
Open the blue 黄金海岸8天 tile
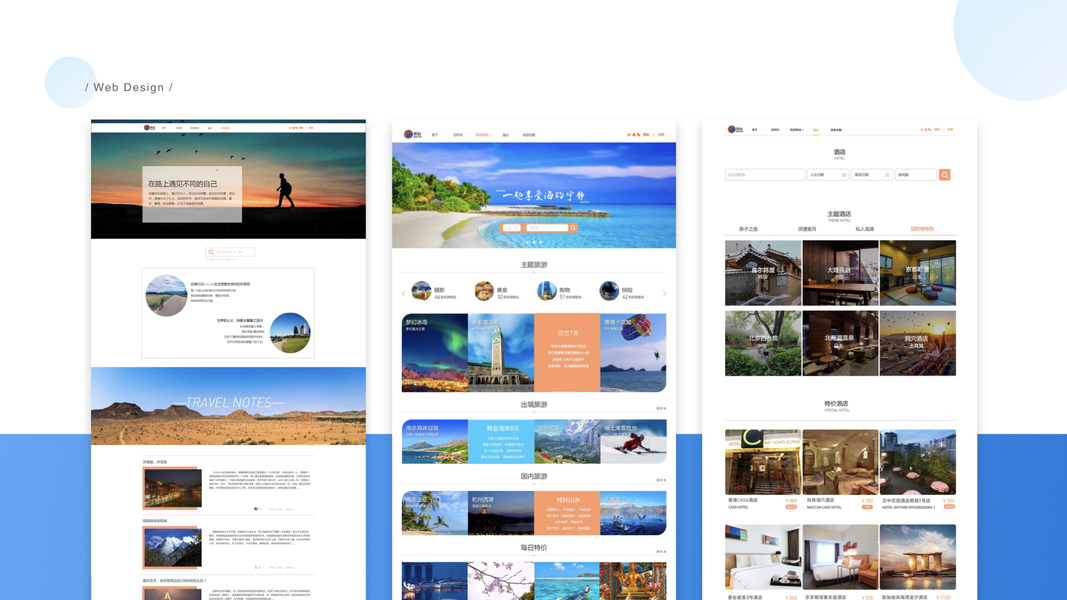tap(501, 441)
